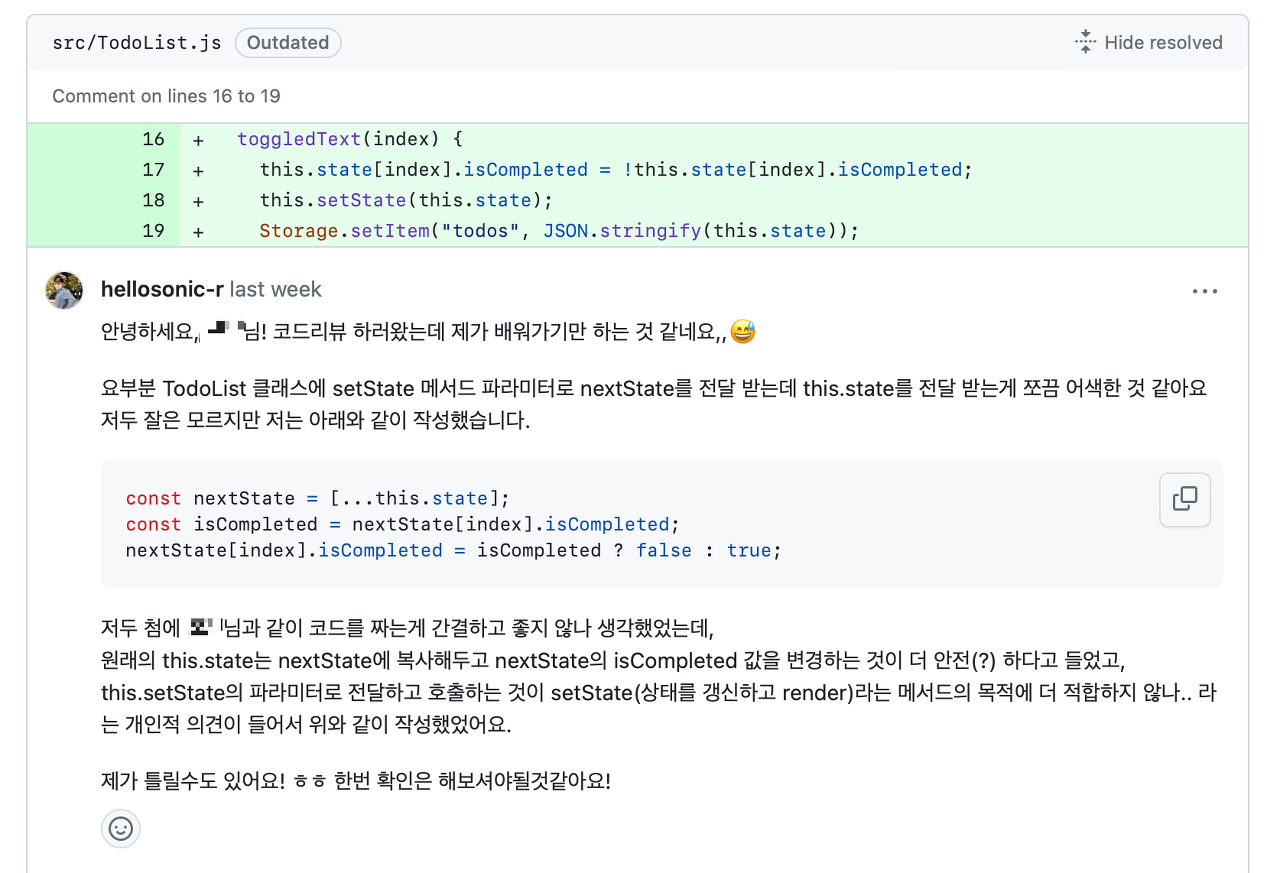Click hellosonic-r's avatar picture
The width and height of the screenshot is (1280, 873).
coord(64,290)
